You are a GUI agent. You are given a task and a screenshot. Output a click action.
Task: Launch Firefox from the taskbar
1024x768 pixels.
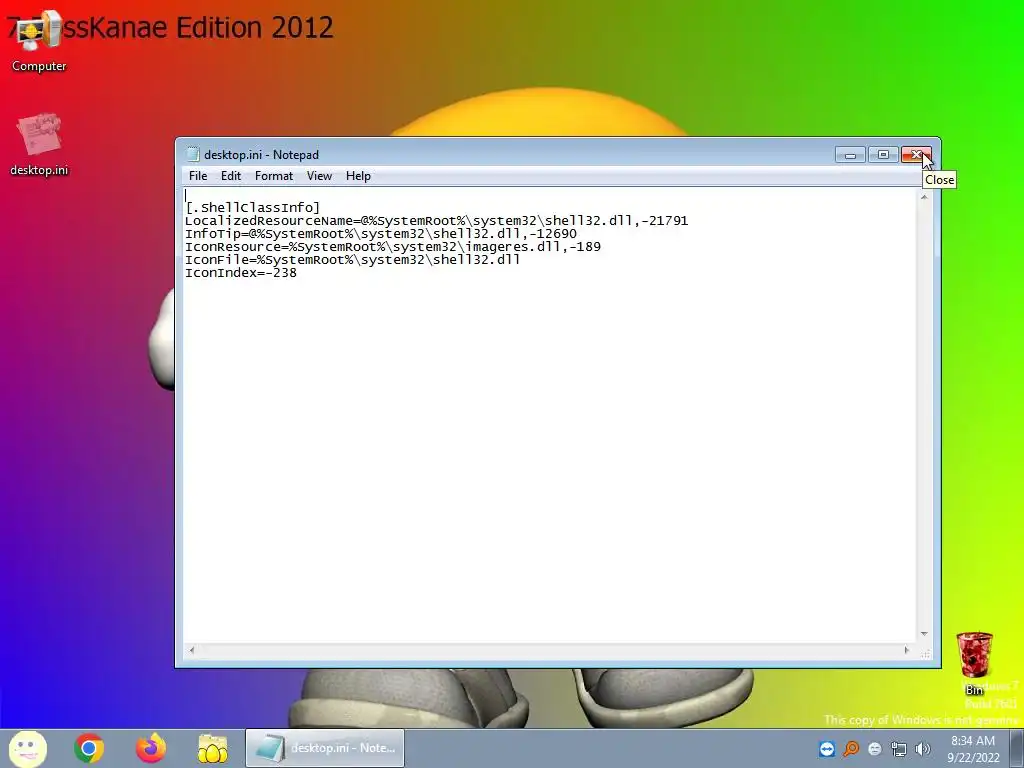click(x=151, y=748)
